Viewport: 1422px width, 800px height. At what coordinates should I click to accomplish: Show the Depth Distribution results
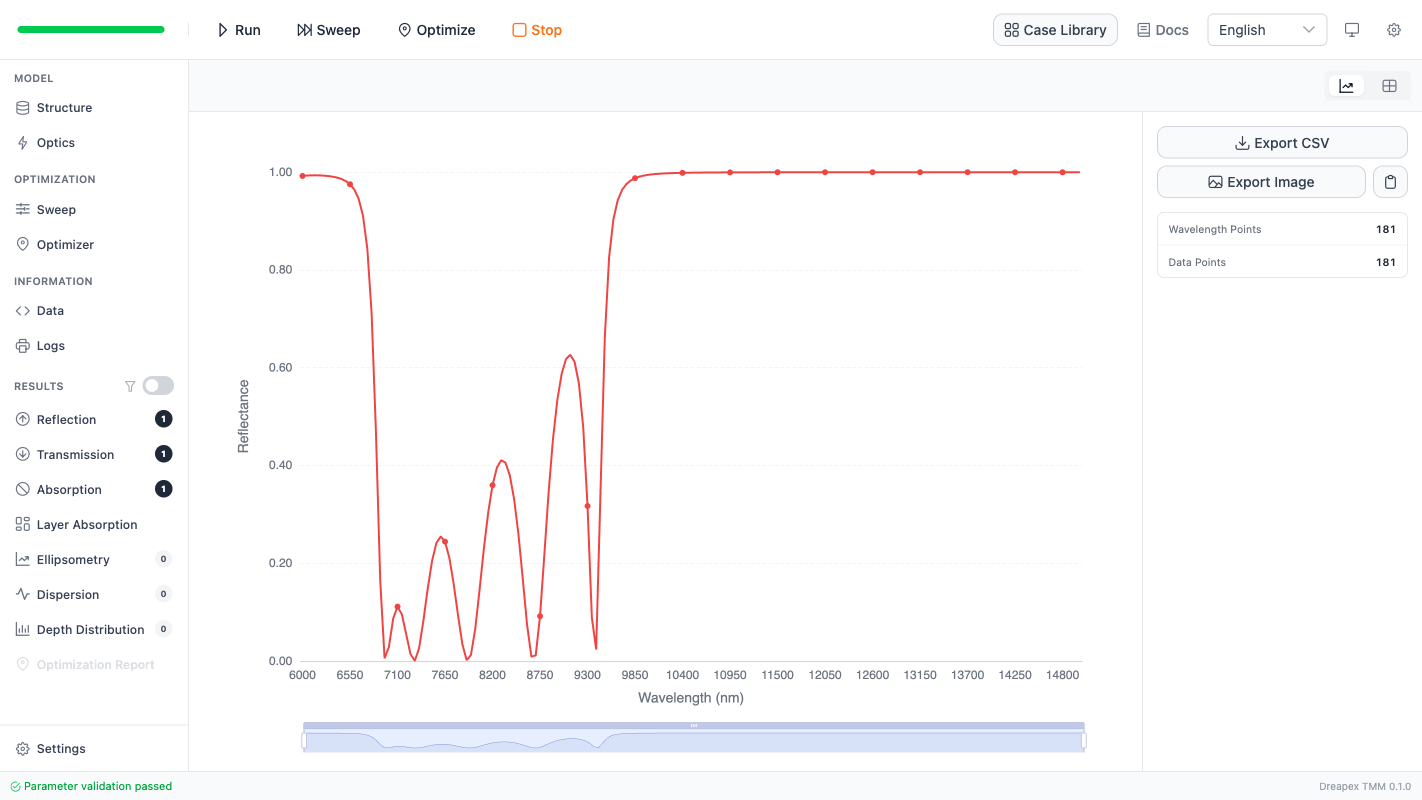tap(90, 629)
